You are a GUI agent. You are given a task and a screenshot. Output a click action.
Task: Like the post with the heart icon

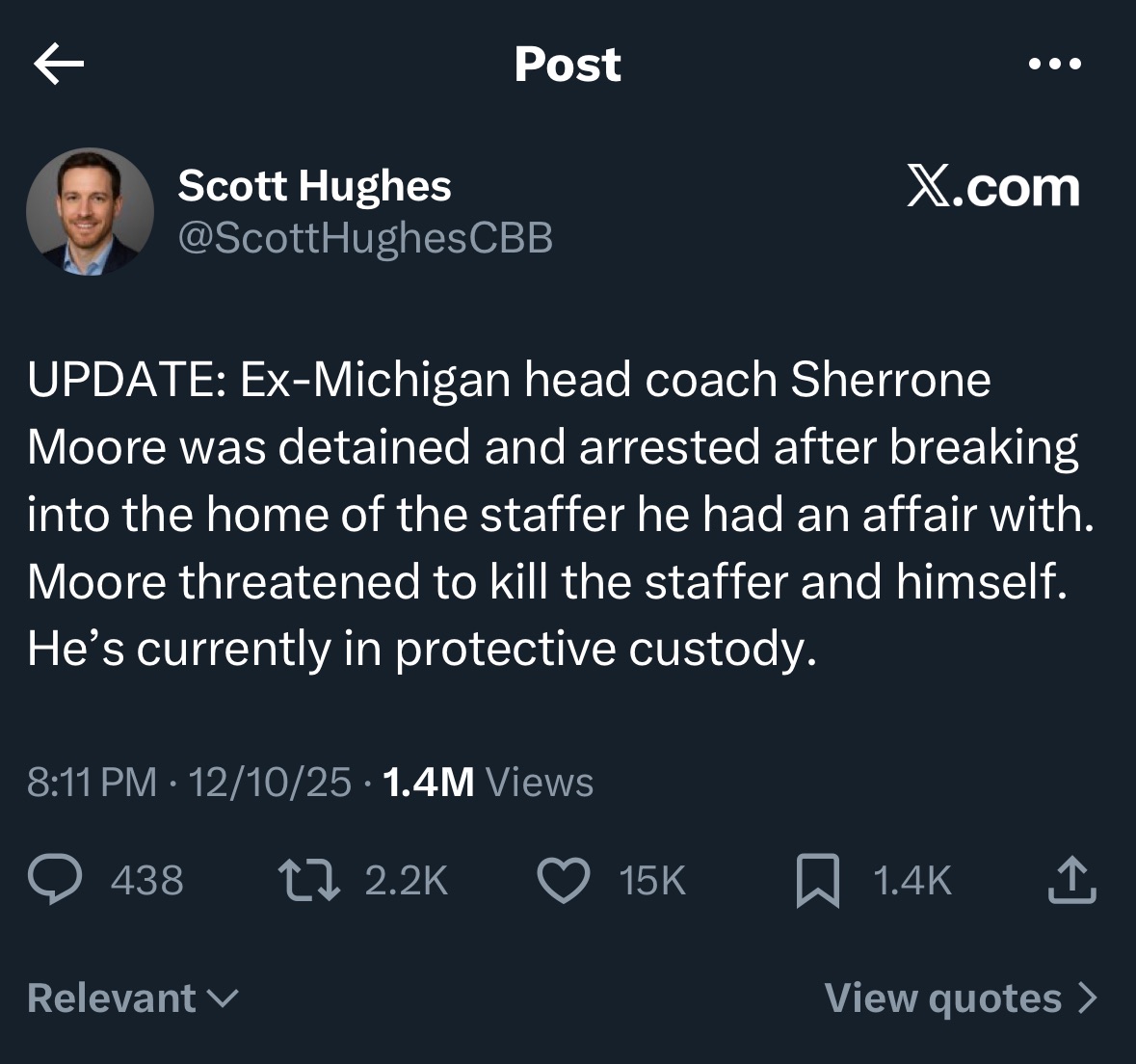pos(563,881)
